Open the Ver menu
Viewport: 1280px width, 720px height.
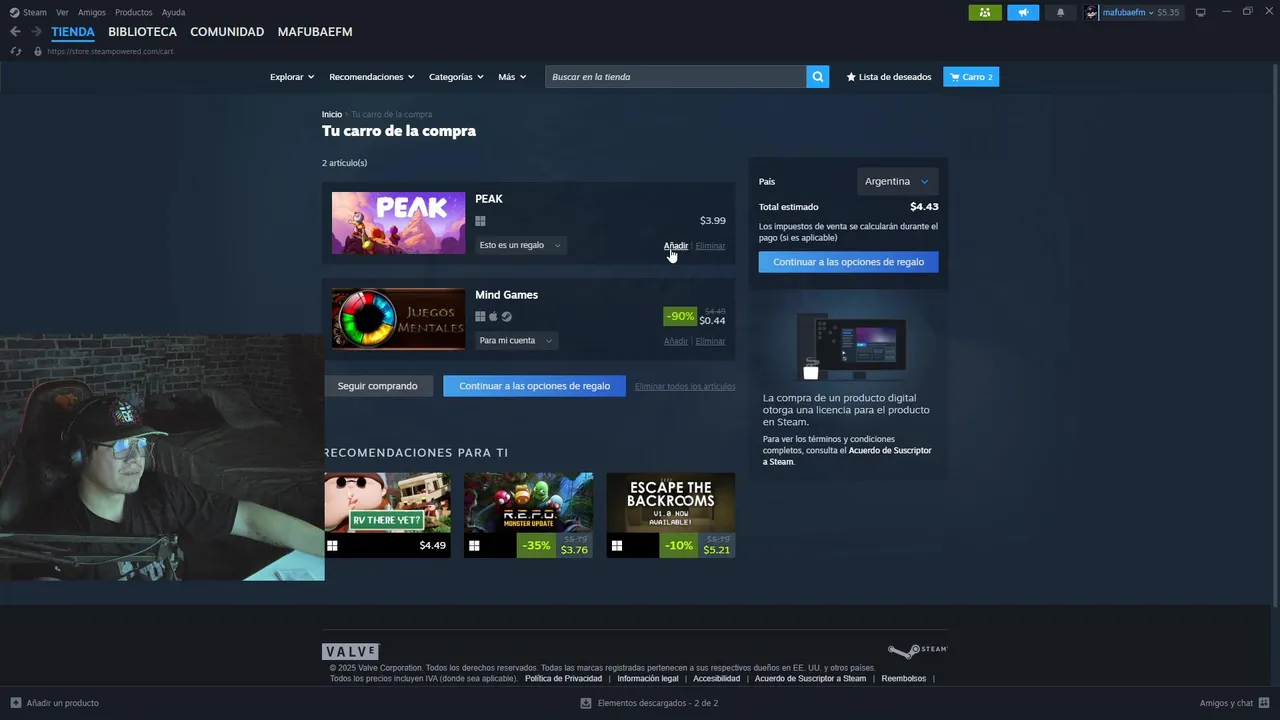pyautogui.click(x=62, y=12)
